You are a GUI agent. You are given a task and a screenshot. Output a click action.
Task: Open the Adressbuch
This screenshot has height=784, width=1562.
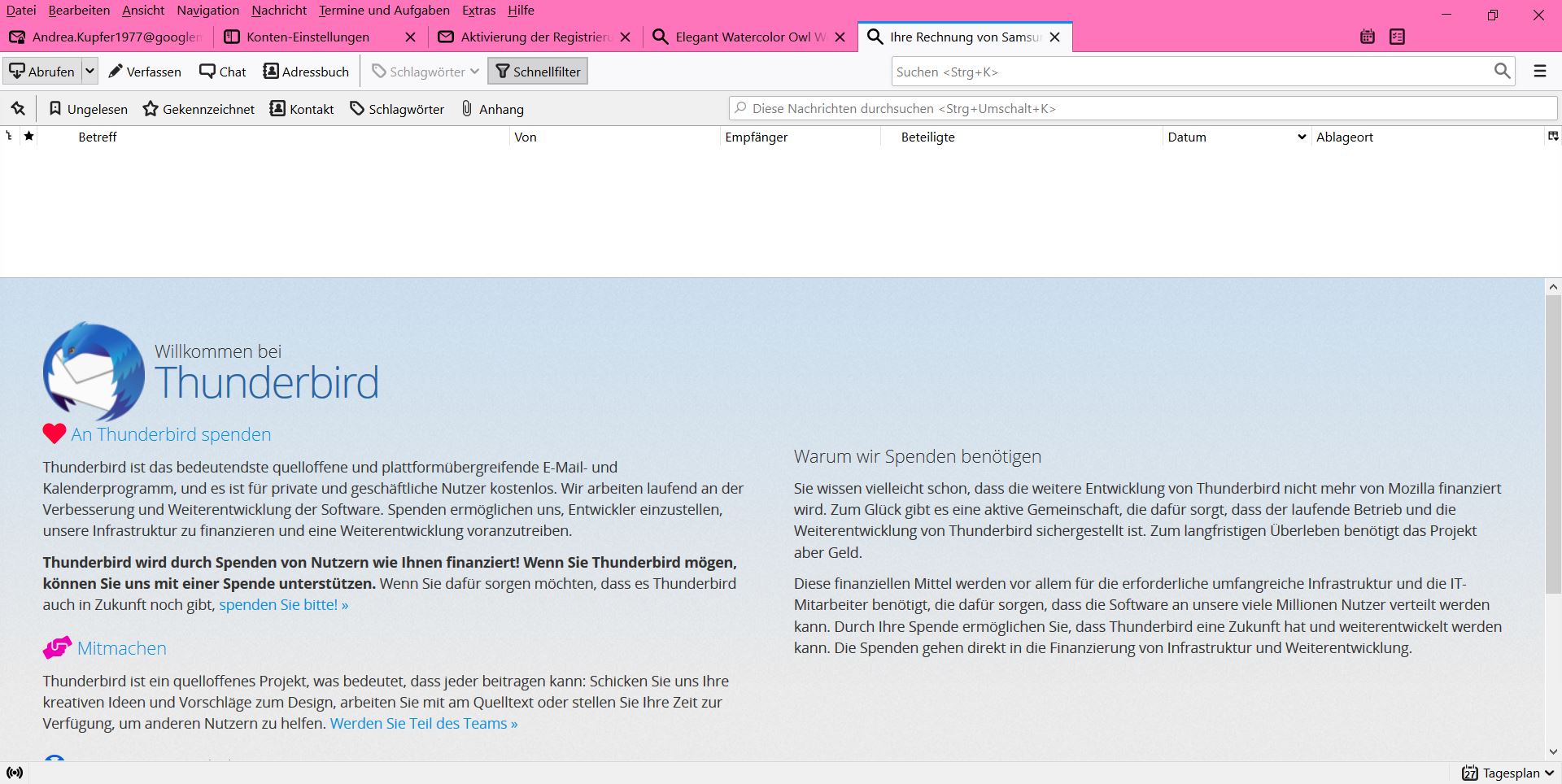coord(305,72)
